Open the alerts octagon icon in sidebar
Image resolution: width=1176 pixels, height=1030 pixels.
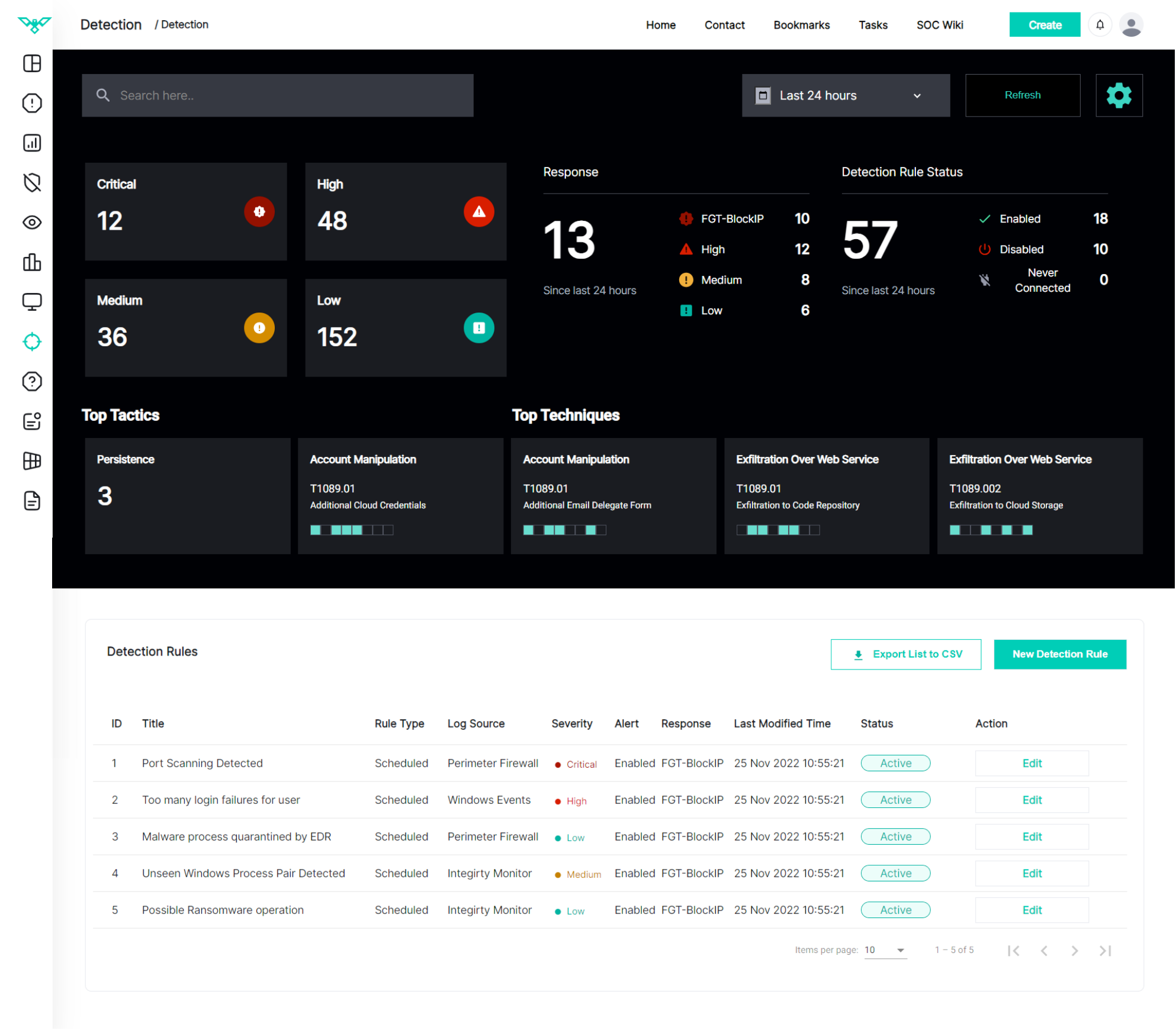(32, 103)
